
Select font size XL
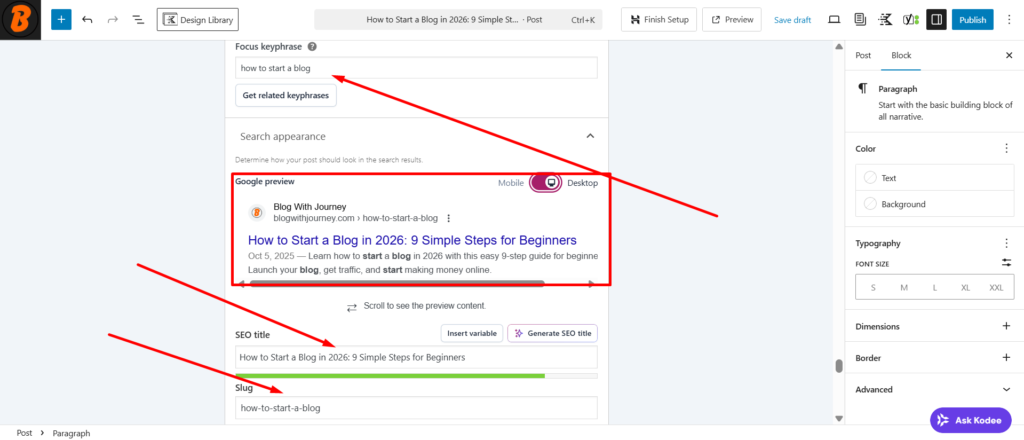965,287
